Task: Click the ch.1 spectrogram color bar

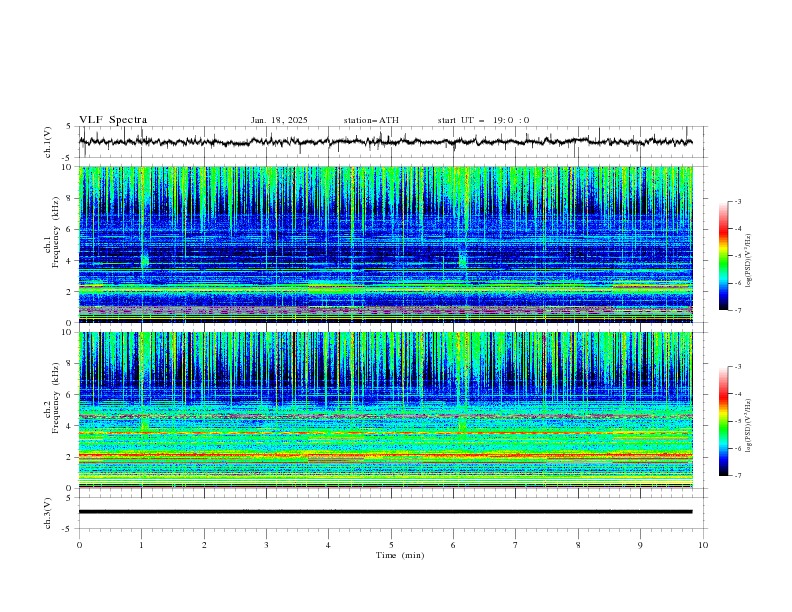Action: (723, 256)
